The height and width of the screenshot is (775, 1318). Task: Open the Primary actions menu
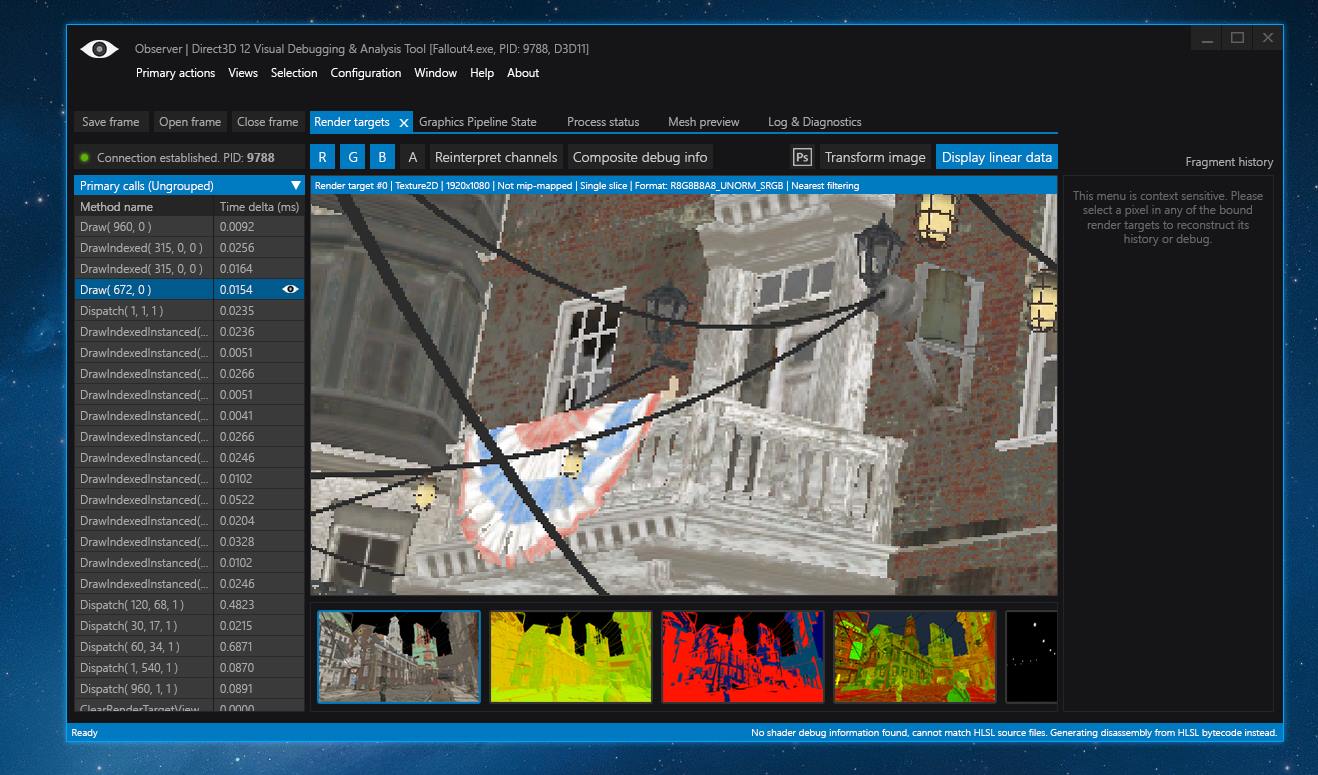click(176, 73)
